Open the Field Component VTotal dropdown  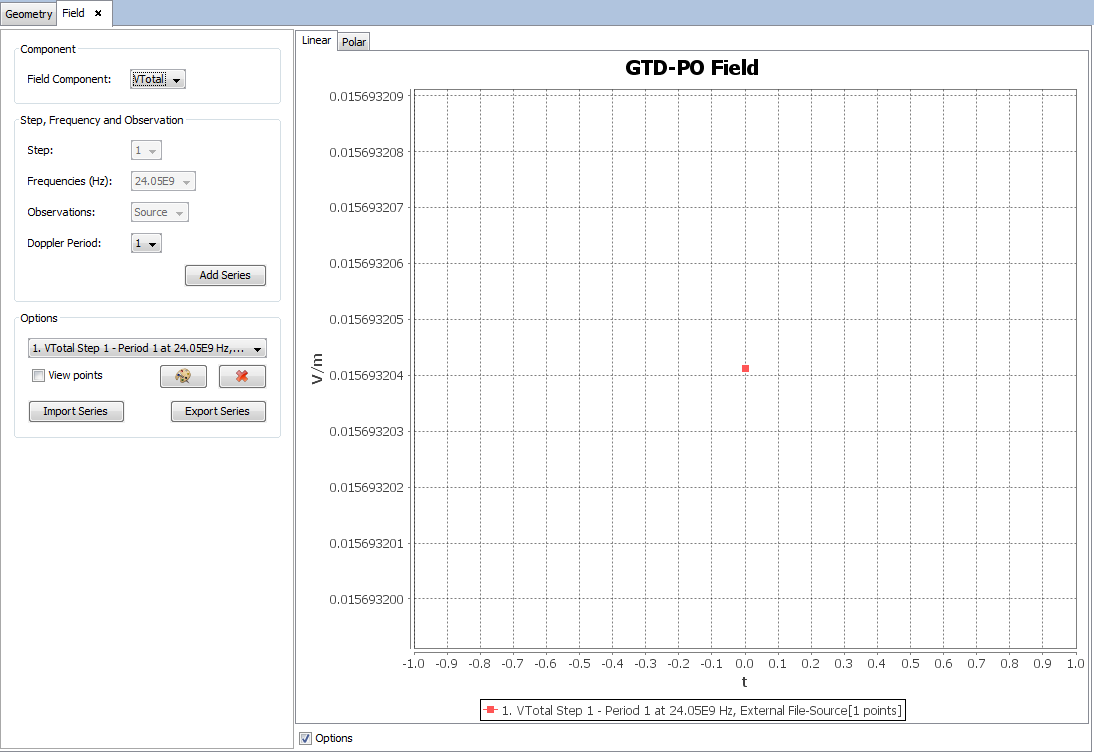coord(158,80)
